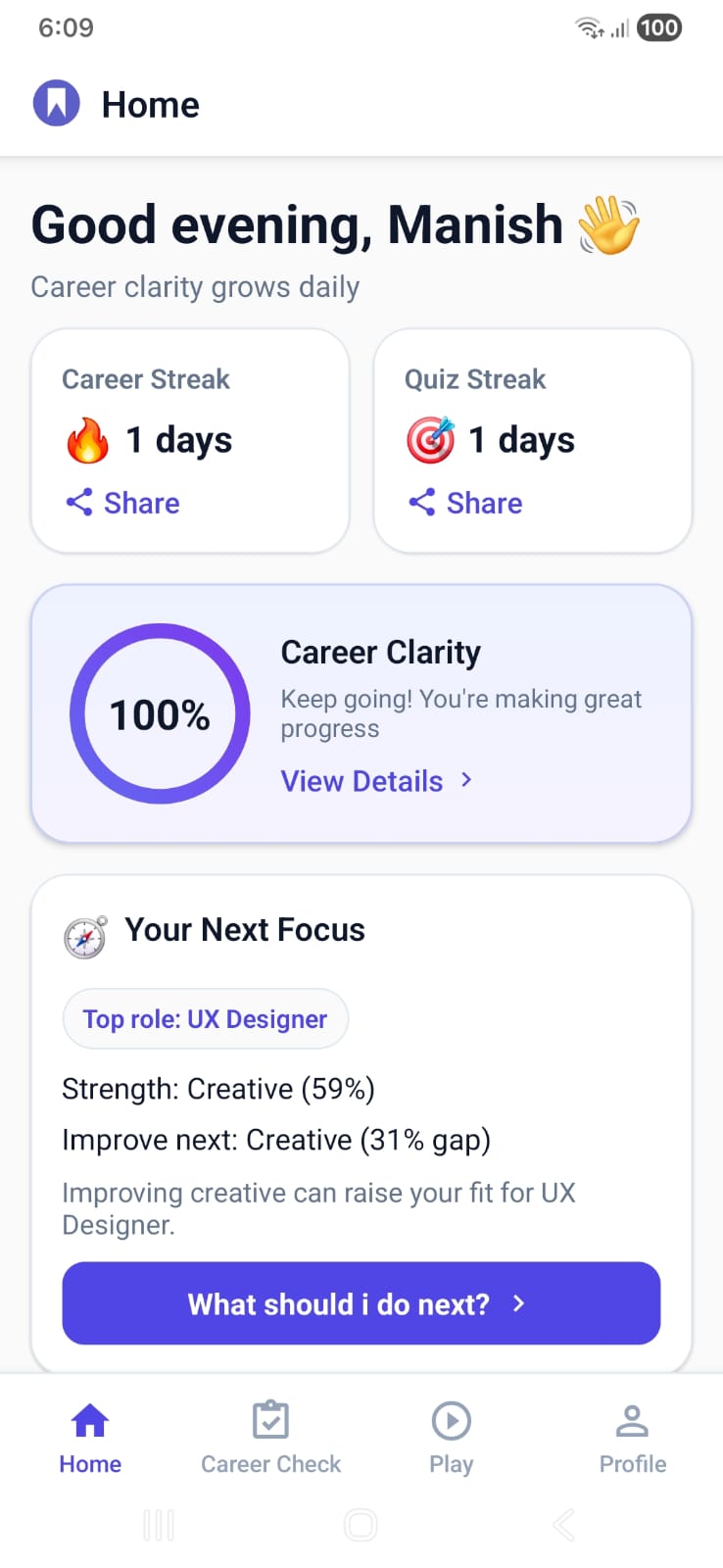Image resolution: width=723 pixels, height=1568 pixels.
Task: Select the Home icon in bottom bar
Action: coord(89,1419)
